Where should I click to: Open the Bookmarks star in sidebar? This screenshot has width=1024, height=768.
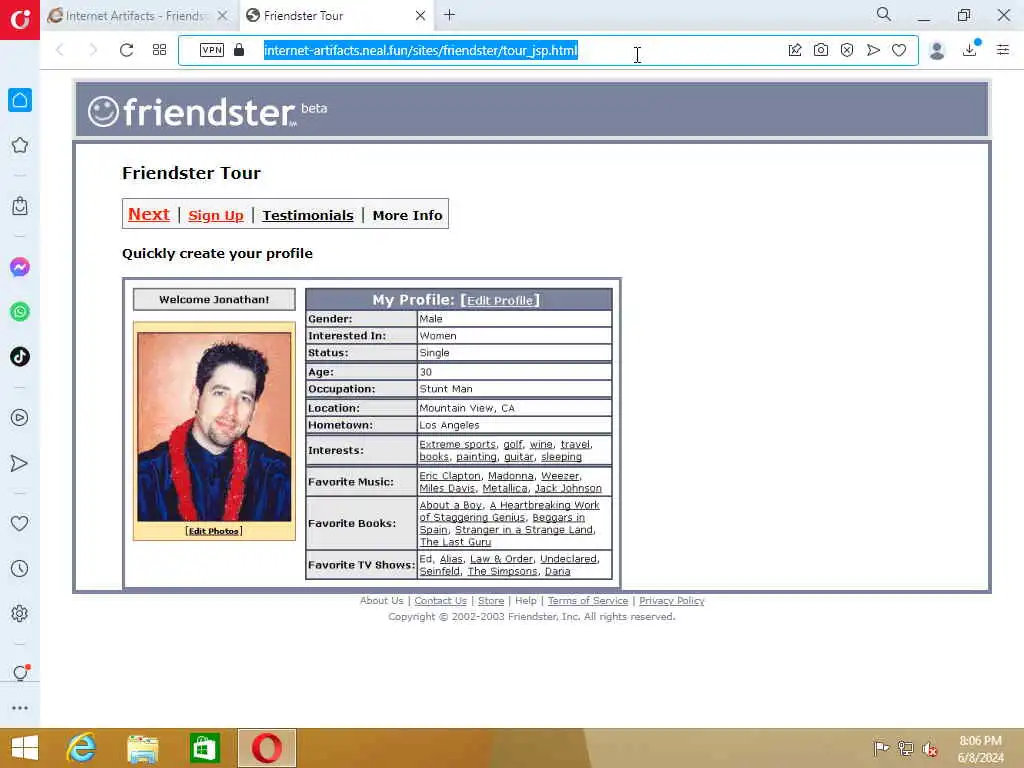[x=20, y=145]
